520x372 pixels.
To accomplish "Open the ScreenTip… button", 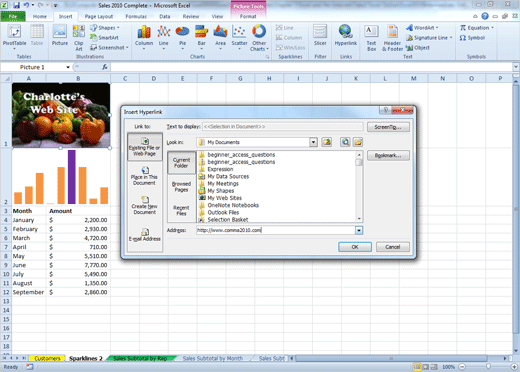I will click(388, 127).
